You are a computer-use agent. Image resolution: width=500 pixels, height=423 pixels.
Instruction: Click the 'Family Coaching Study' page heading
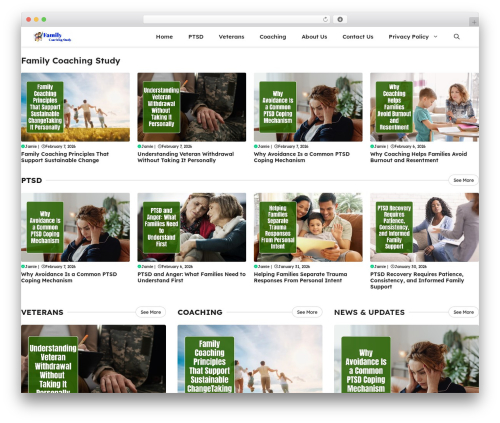(71, 61)
